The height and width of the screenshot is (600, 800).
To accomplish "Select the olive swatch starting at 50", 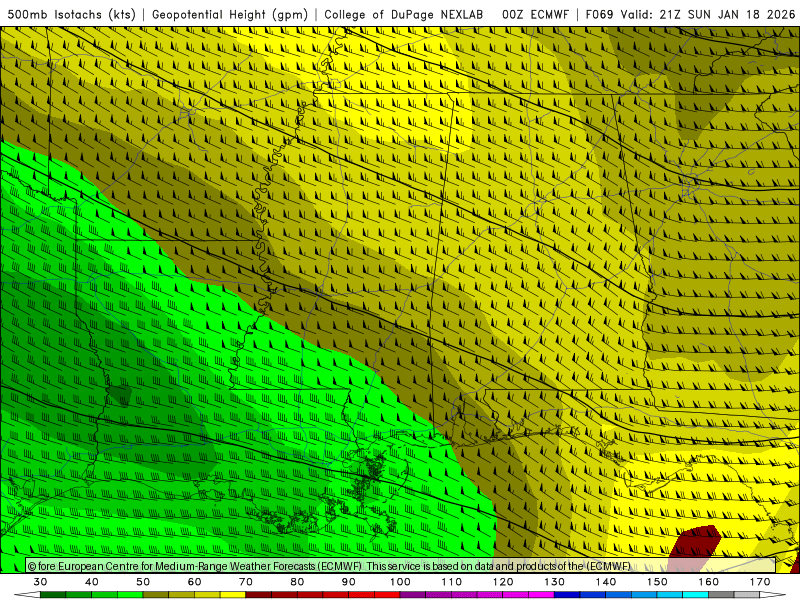I will tap(156, 595).
